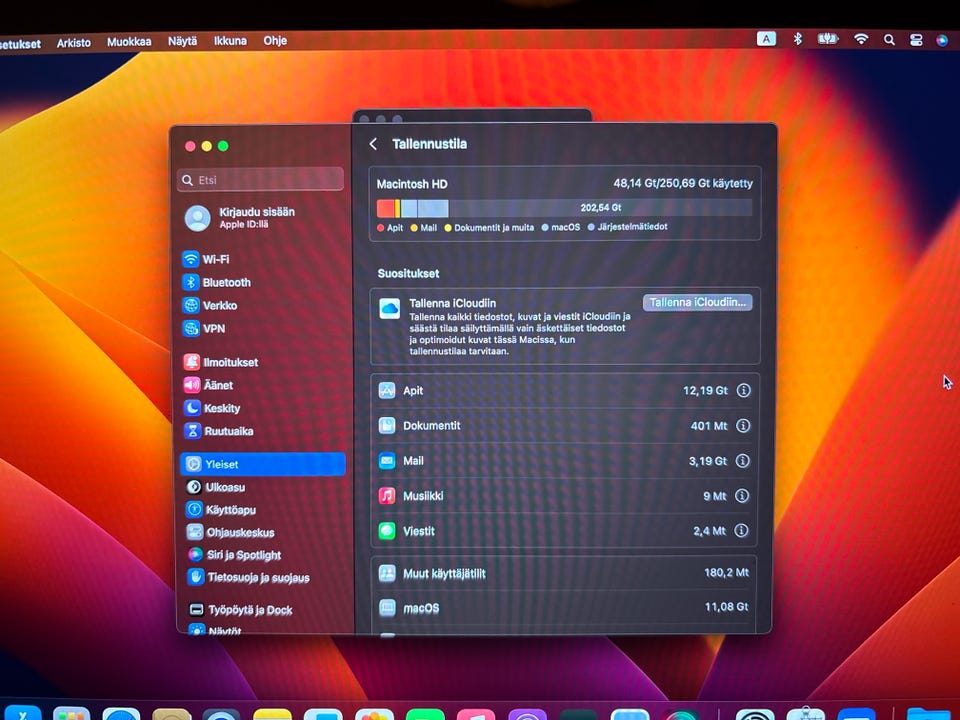Open the Ikkuna menu
960x720 pixels.
[230, 41]
